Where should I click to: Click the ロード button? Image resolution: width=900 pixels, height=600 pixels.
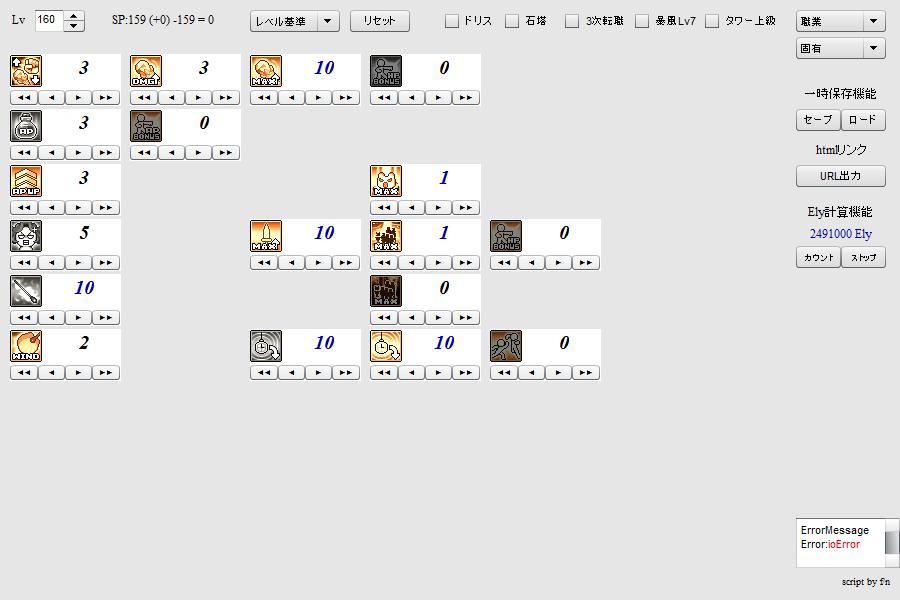(x=863, y=120)
